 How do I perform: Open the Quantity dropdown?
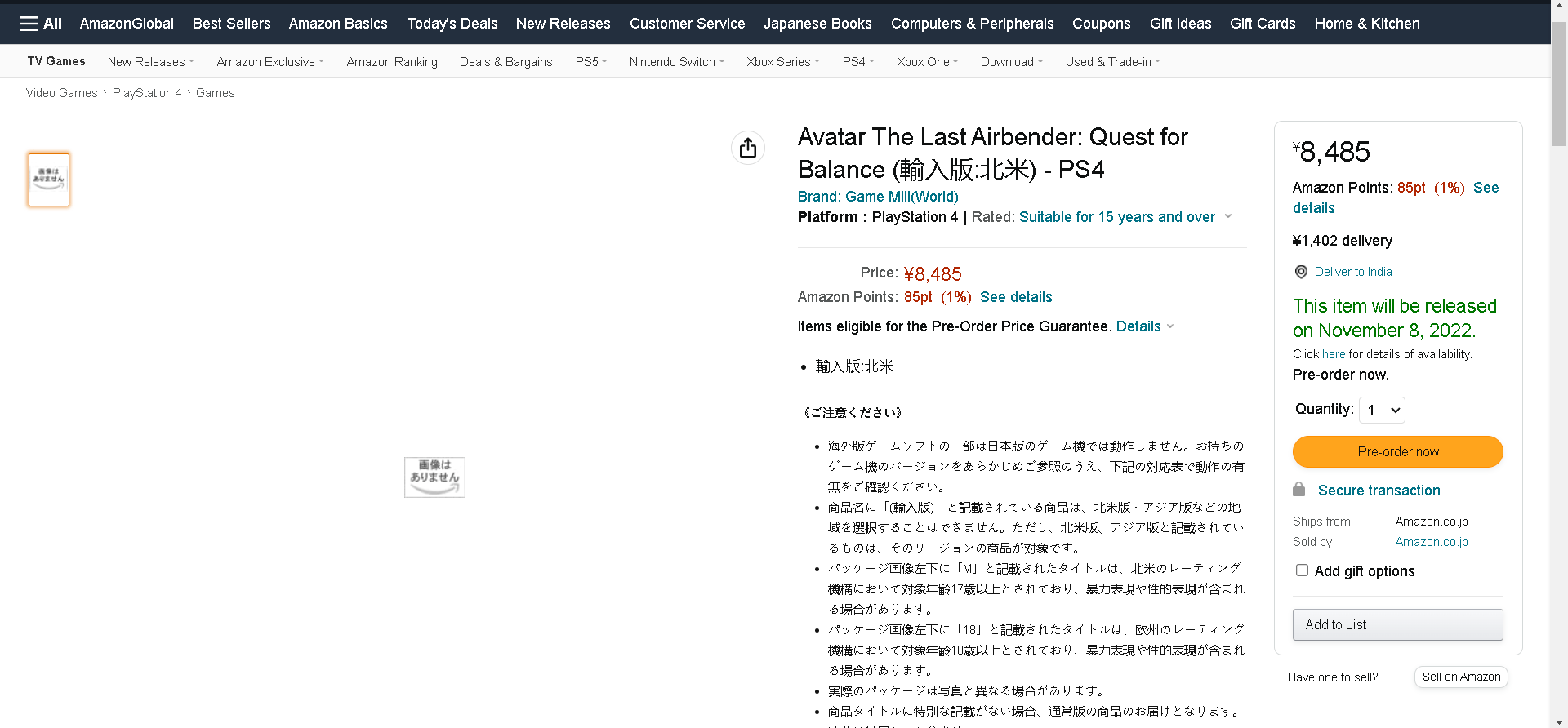click(x=1382, y=410)
